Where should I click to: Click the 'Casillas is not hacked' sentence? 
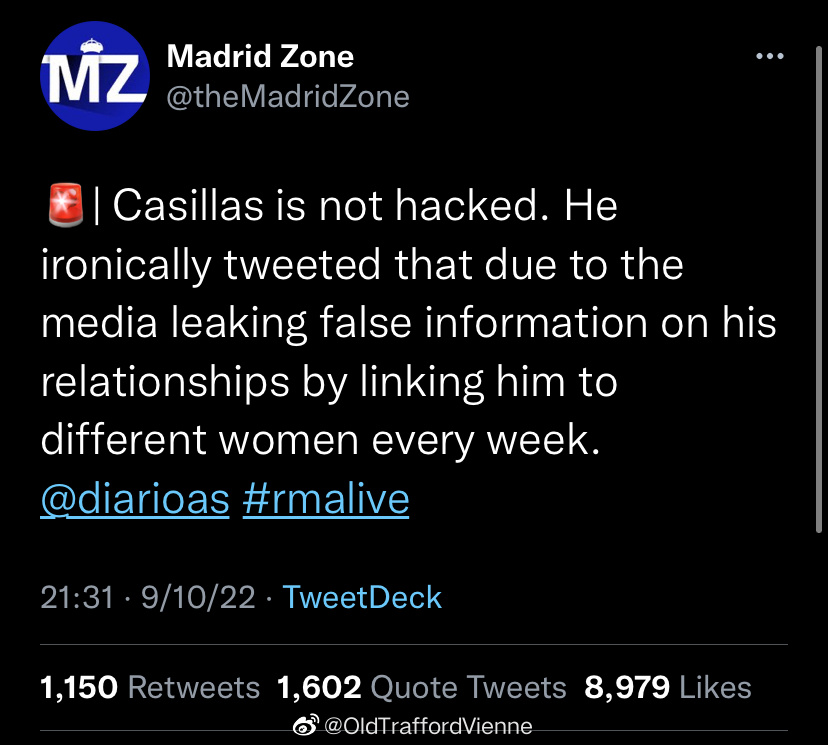tap(330, 207)
